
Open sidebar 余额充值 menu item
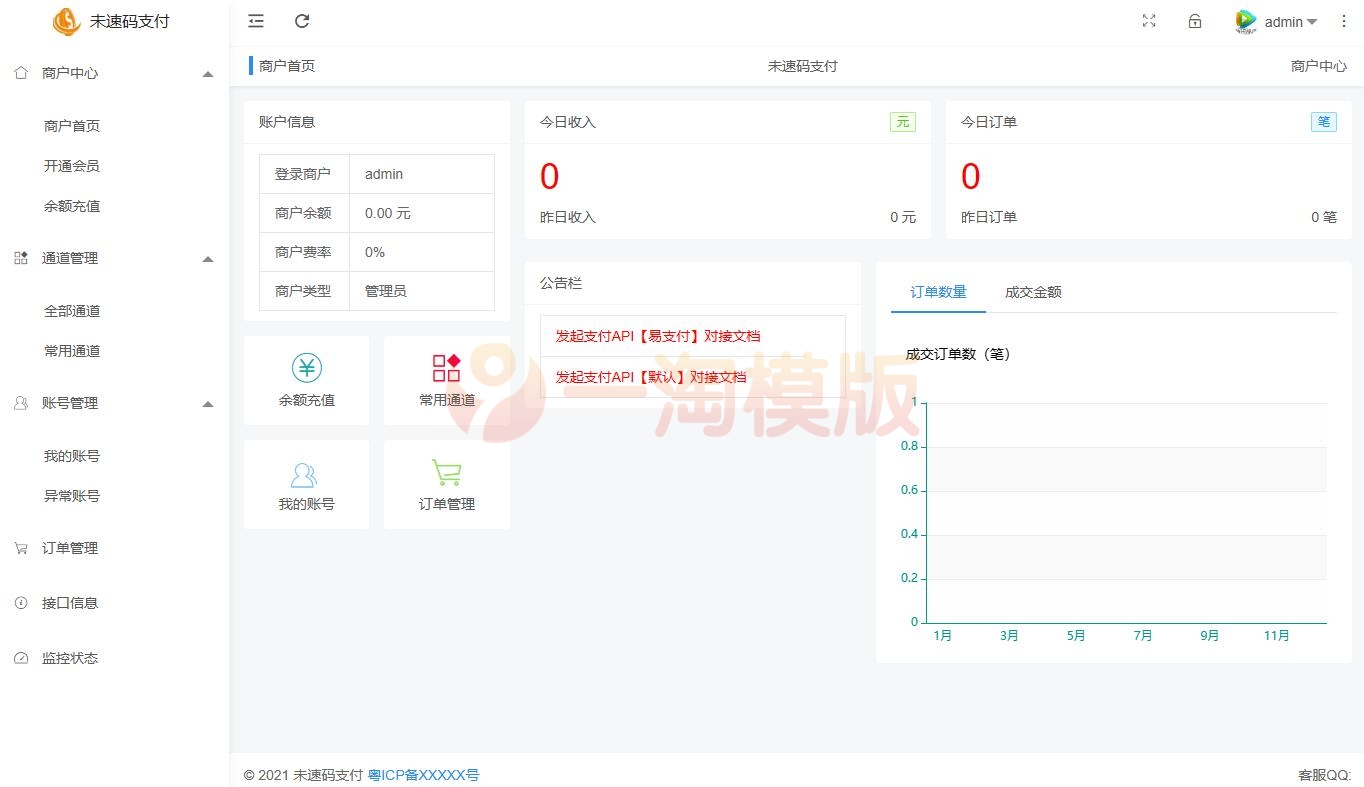point(72,206)
